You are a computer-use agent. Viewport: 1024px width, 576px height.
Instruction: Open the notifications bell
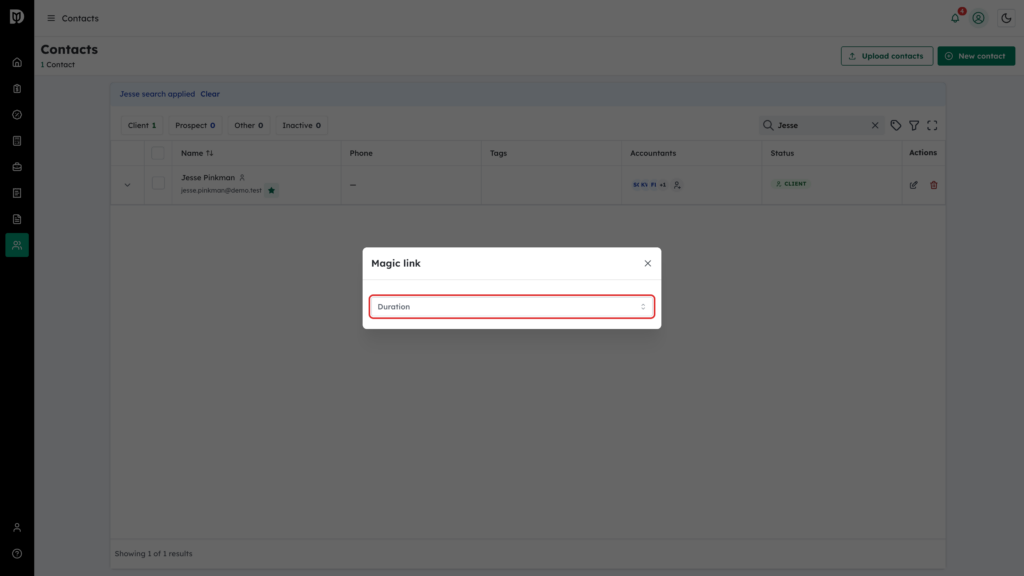pos(955,18)
